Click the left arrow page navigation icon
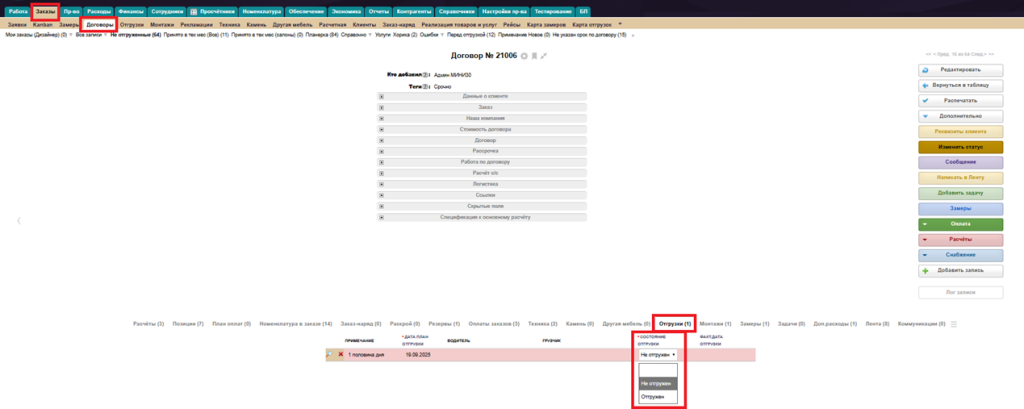The image size is (1024, 409). 17,220
